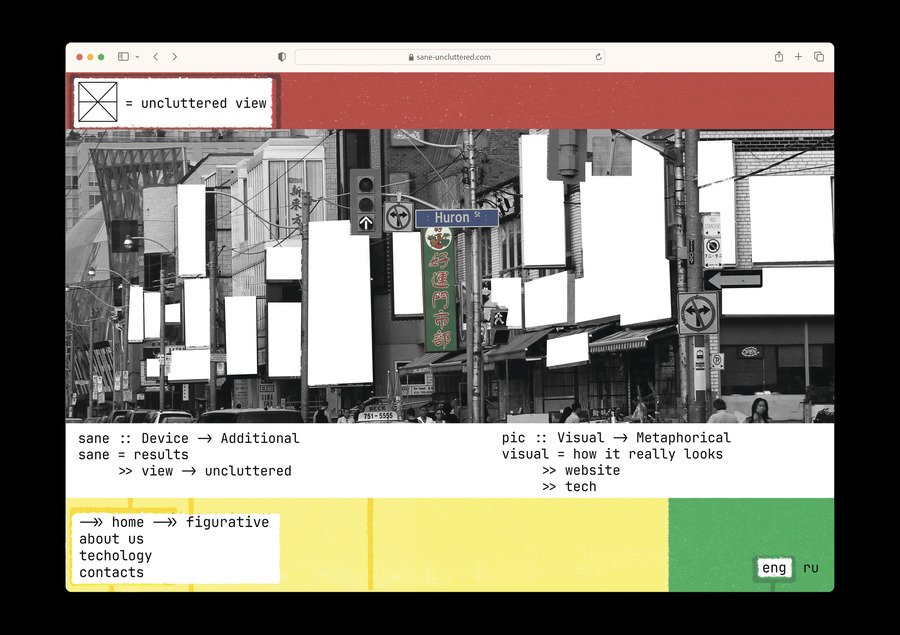Reload the page with the refresh icon
The width and height of the screenshot is (900, 635).
pyautogui.click(x=598, y=57)
